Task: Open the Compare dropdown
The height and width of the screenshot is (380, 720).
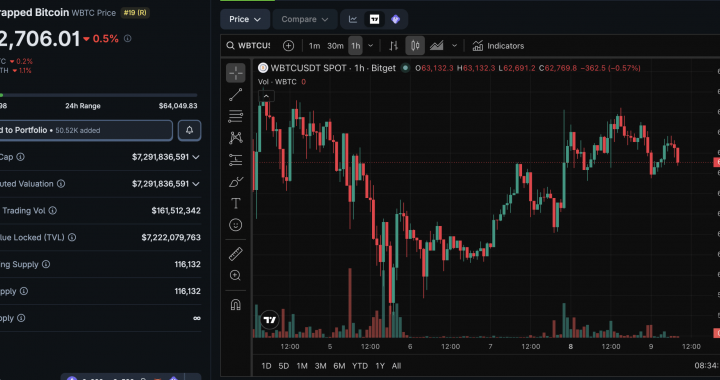Action: coord(305,19)
